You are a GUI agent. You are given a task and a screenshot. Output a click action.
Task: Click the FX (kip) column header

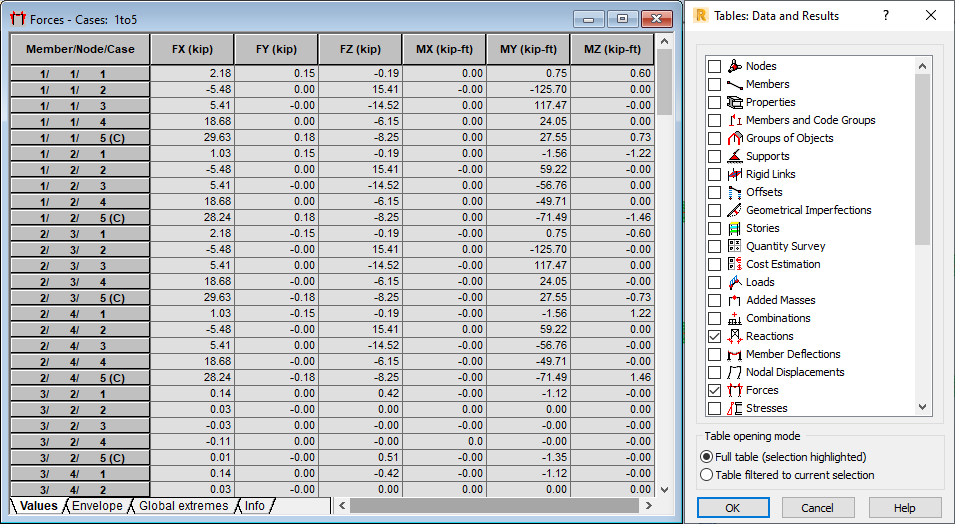coord(192,49)
